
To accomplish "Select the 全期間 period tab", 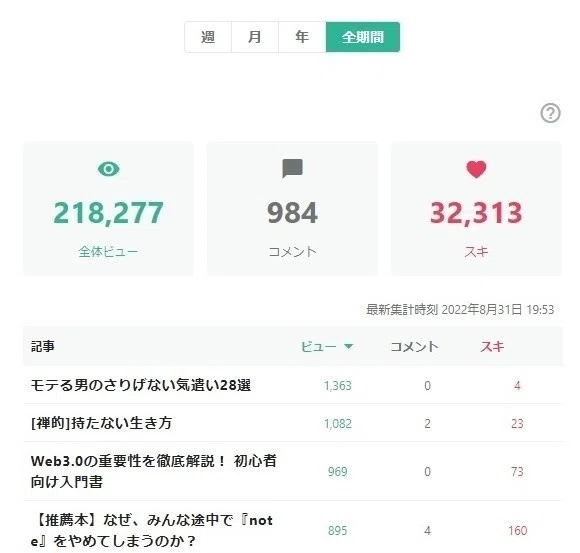I will pyautogui.click(x=362, y=37).
